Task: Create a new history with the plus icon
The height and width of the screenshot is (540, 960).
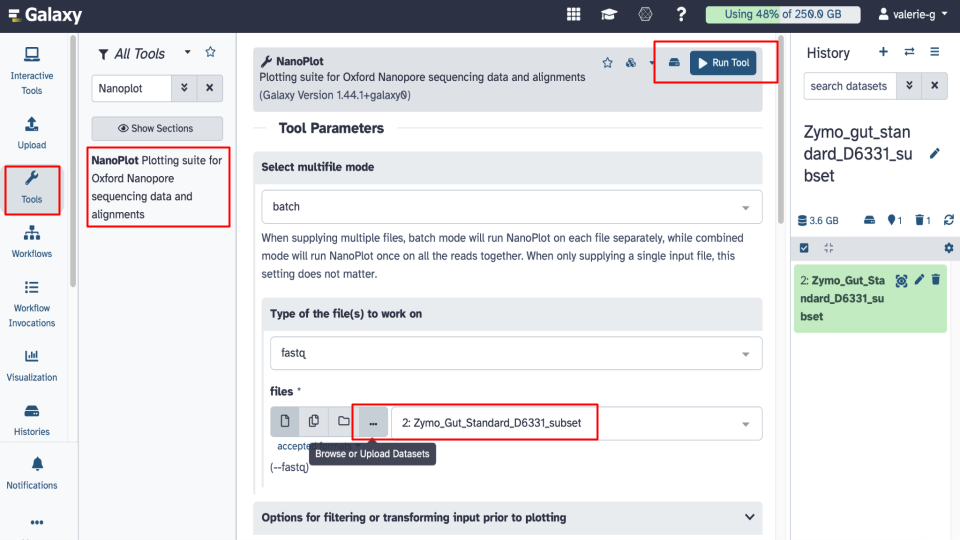Action: point(883,53)
